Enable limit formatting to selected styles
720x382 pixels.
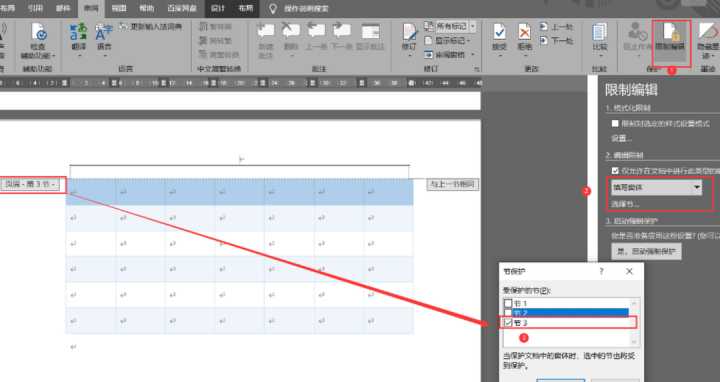point(615,124)
